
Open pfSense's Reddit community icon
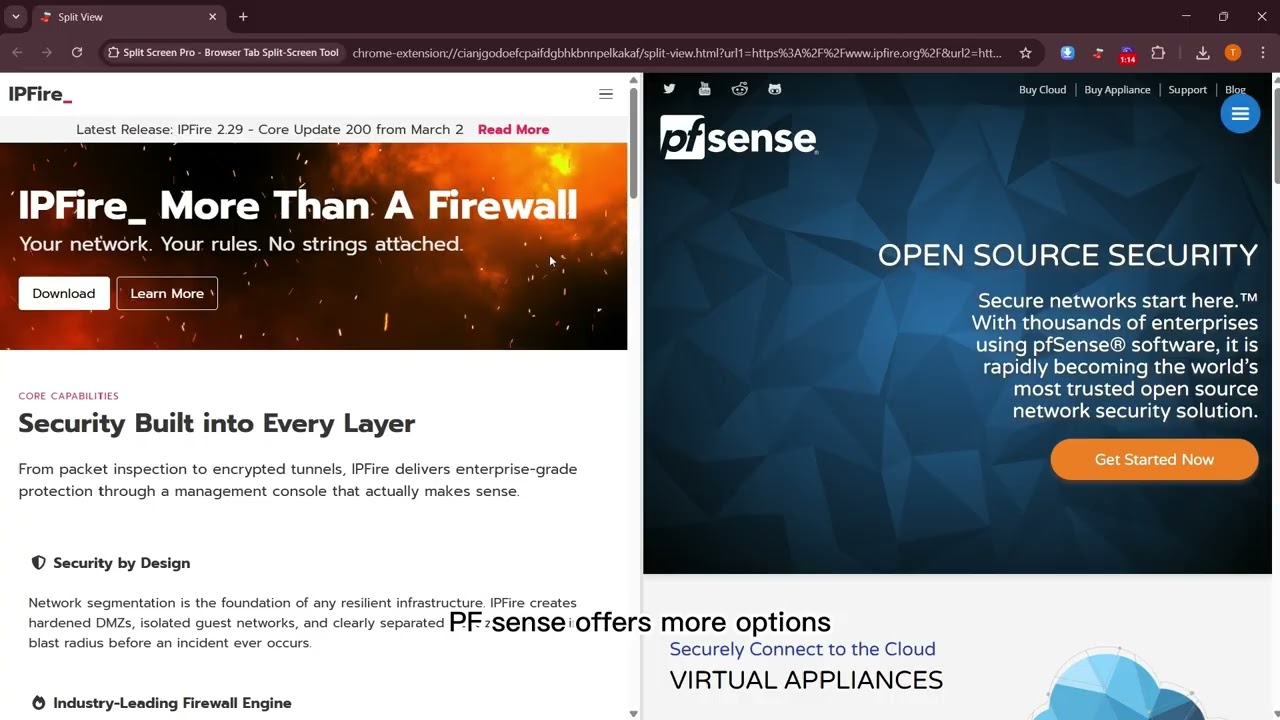739,89
